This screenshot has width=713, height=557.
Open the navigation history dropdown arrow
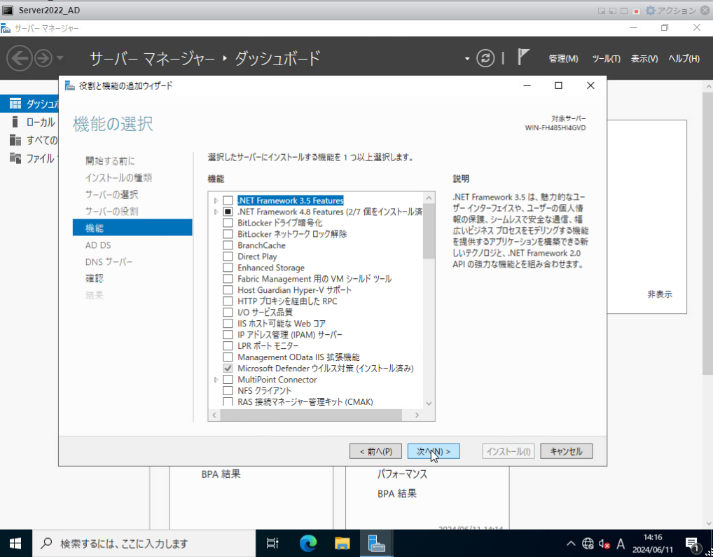(60, 59)
